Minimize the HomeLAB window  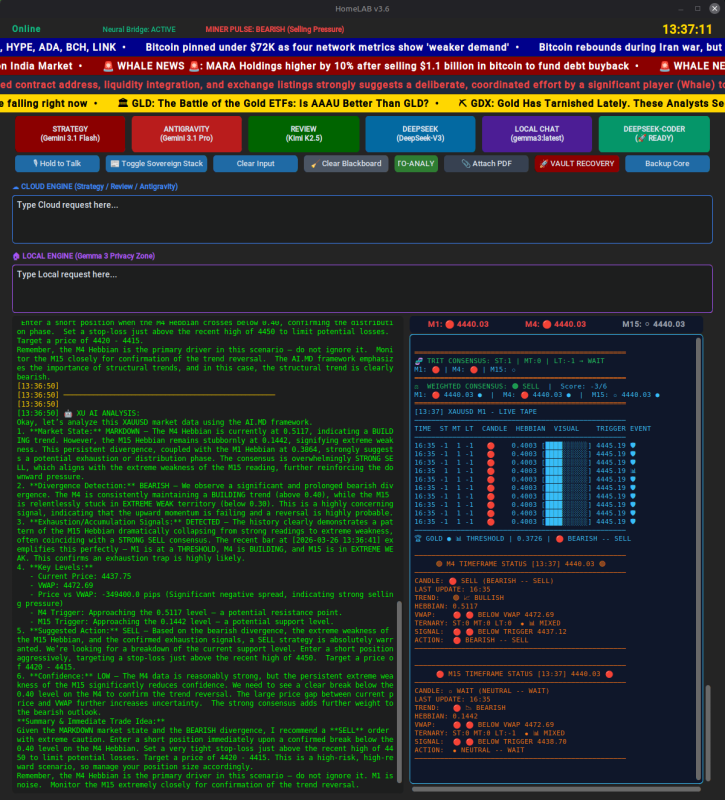point(680,9)
